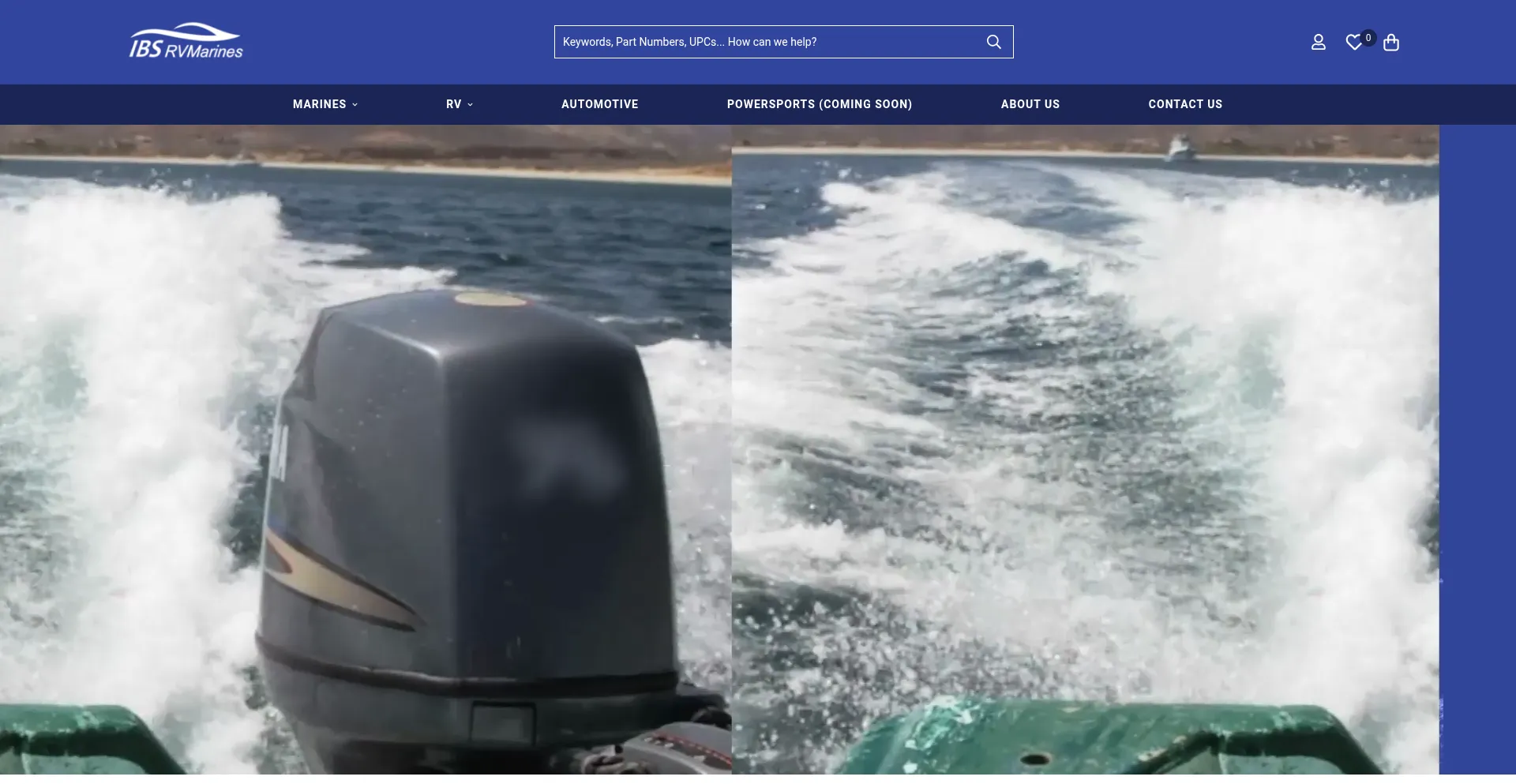The image size is (1516, 784).
Task: Open the Marines menu item
Action: point(319,104)
